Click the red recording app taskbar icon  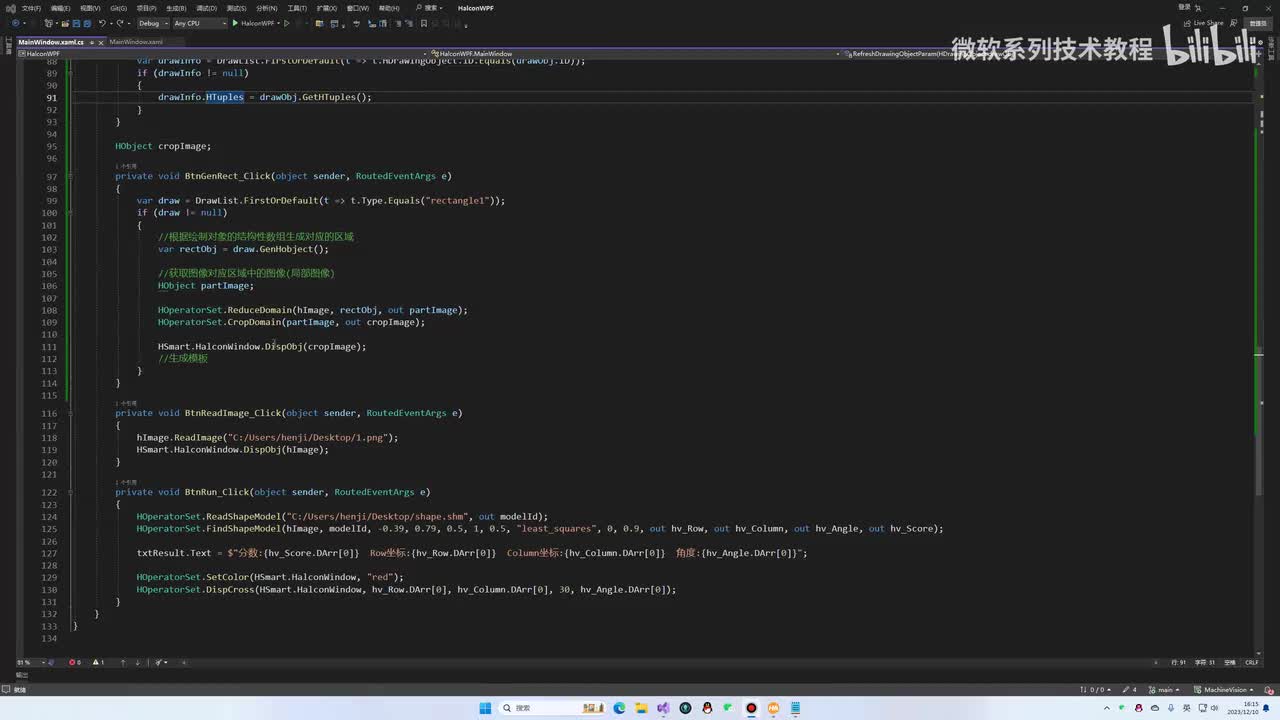tap(751, 708)
